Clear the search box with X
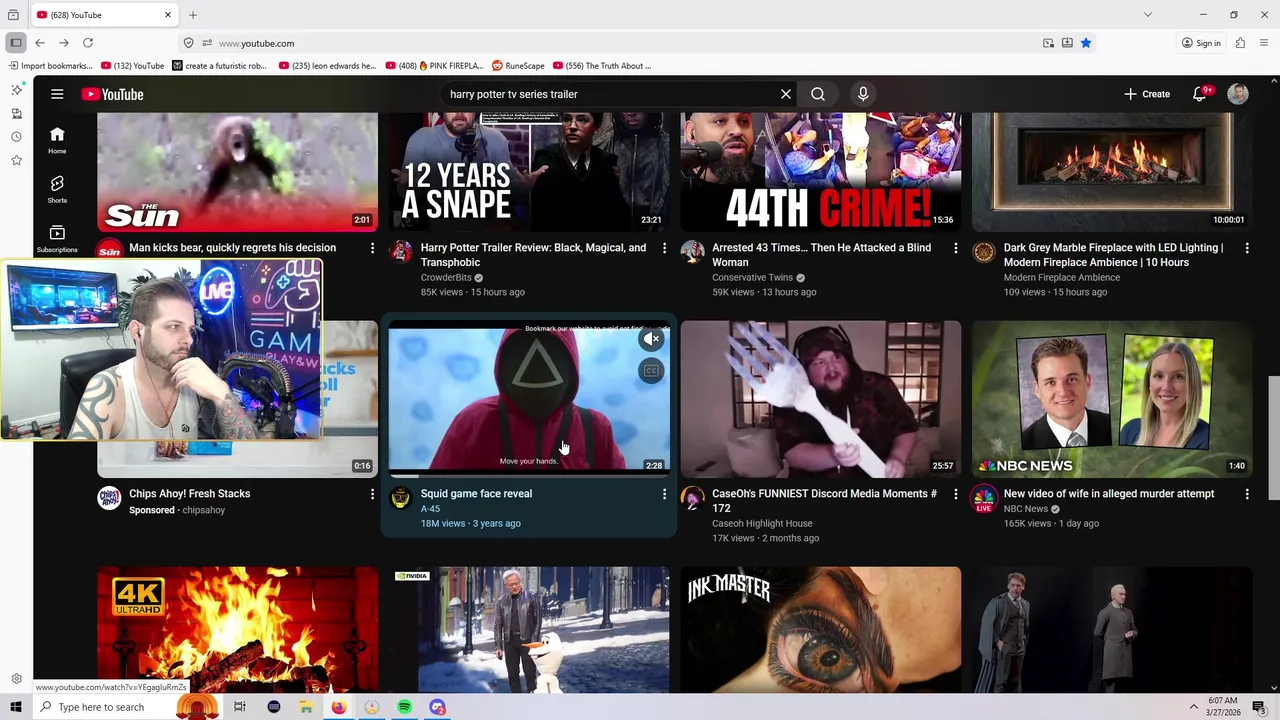Screen dimensions: 1280x720 click(x=786, y=94)
